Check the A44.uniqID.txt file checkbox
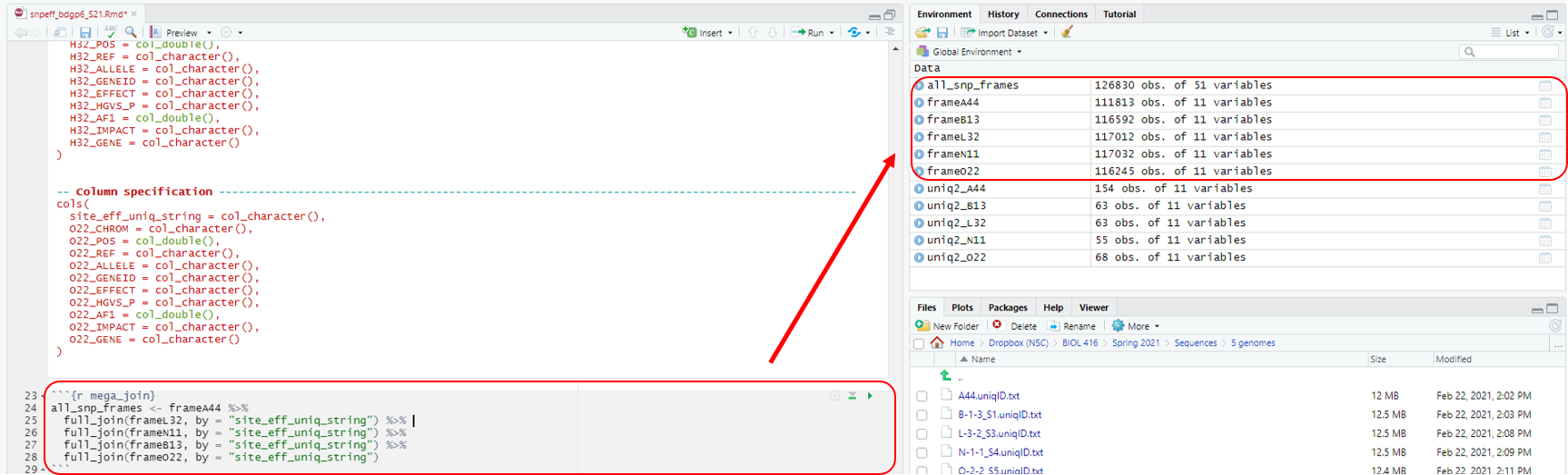Viewport: 1568px width, 475px height. pos(922,397)
